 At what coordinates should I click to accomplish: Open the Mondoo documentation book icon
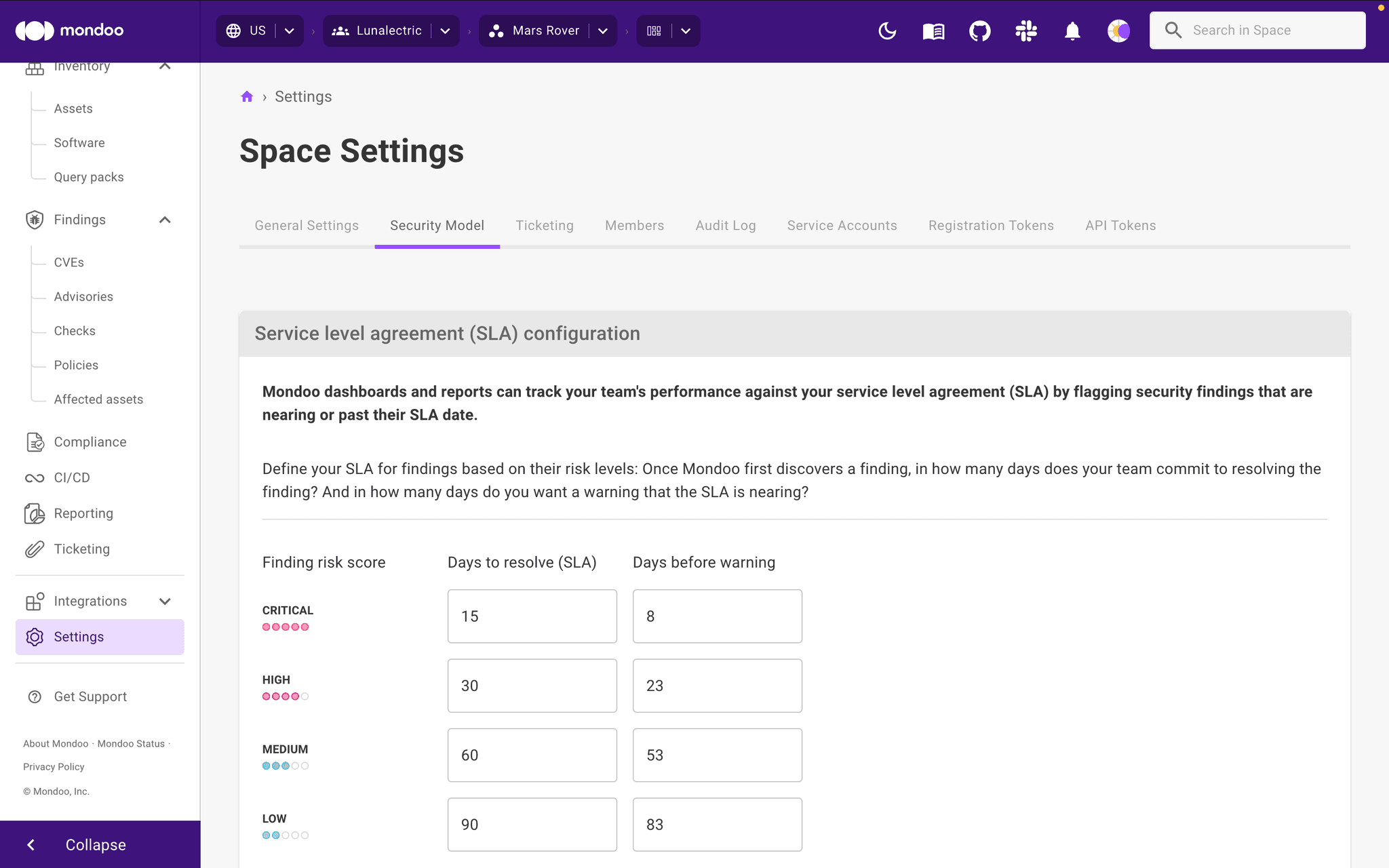coord(933,31)
